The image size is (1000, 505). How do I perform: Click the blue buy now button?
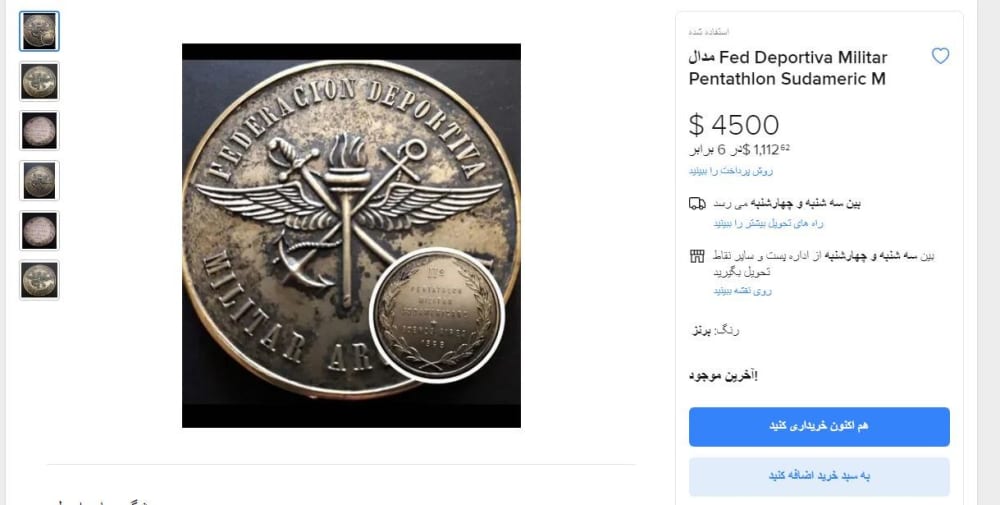819,427
